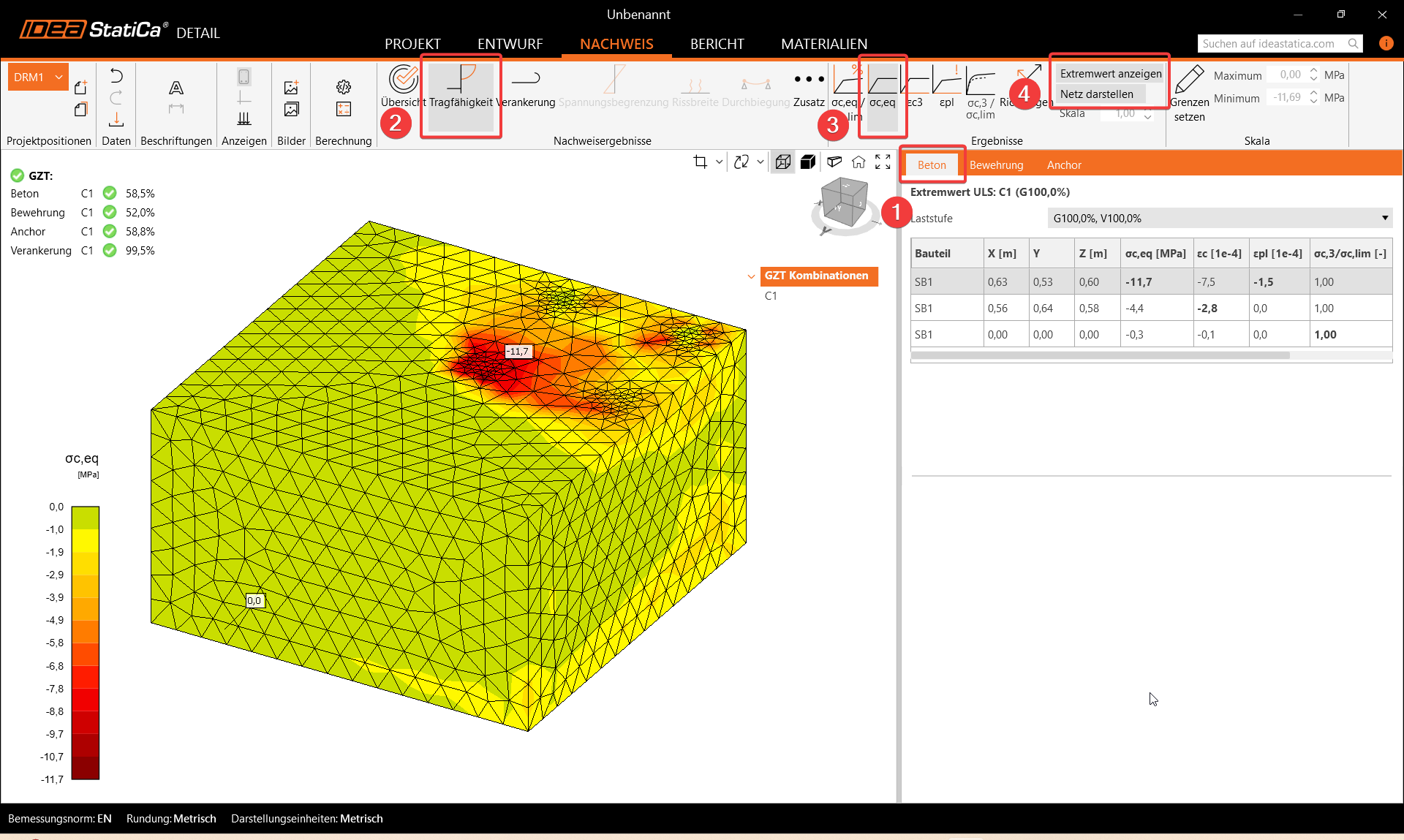Click the zoom-to-fit fullscreen arrows icon
This screenshot has height=840, width=1404.
tap(883, 162)
